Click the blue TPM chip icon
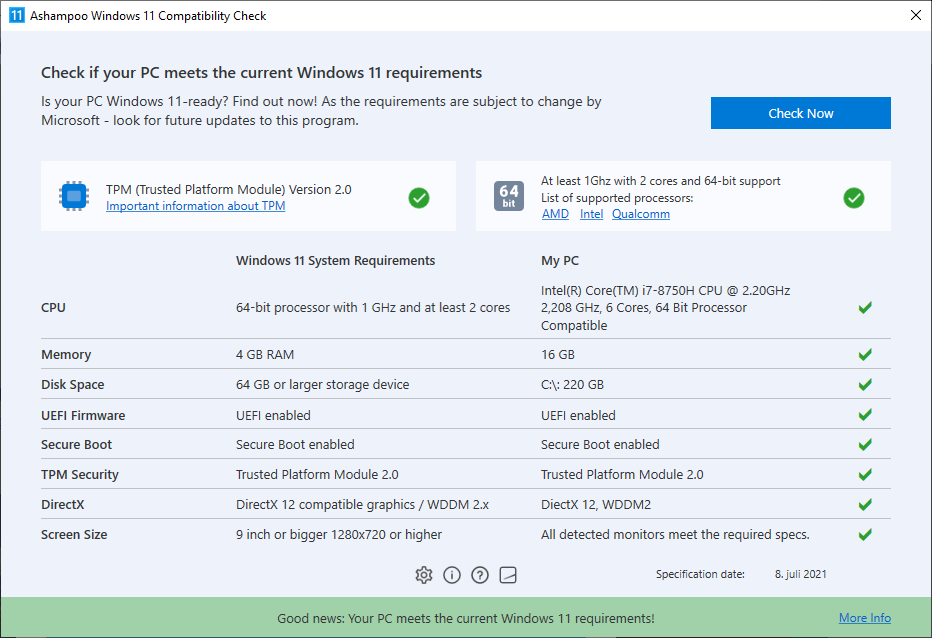The width and height of the screenshot is (932, 638). point(74,196)
